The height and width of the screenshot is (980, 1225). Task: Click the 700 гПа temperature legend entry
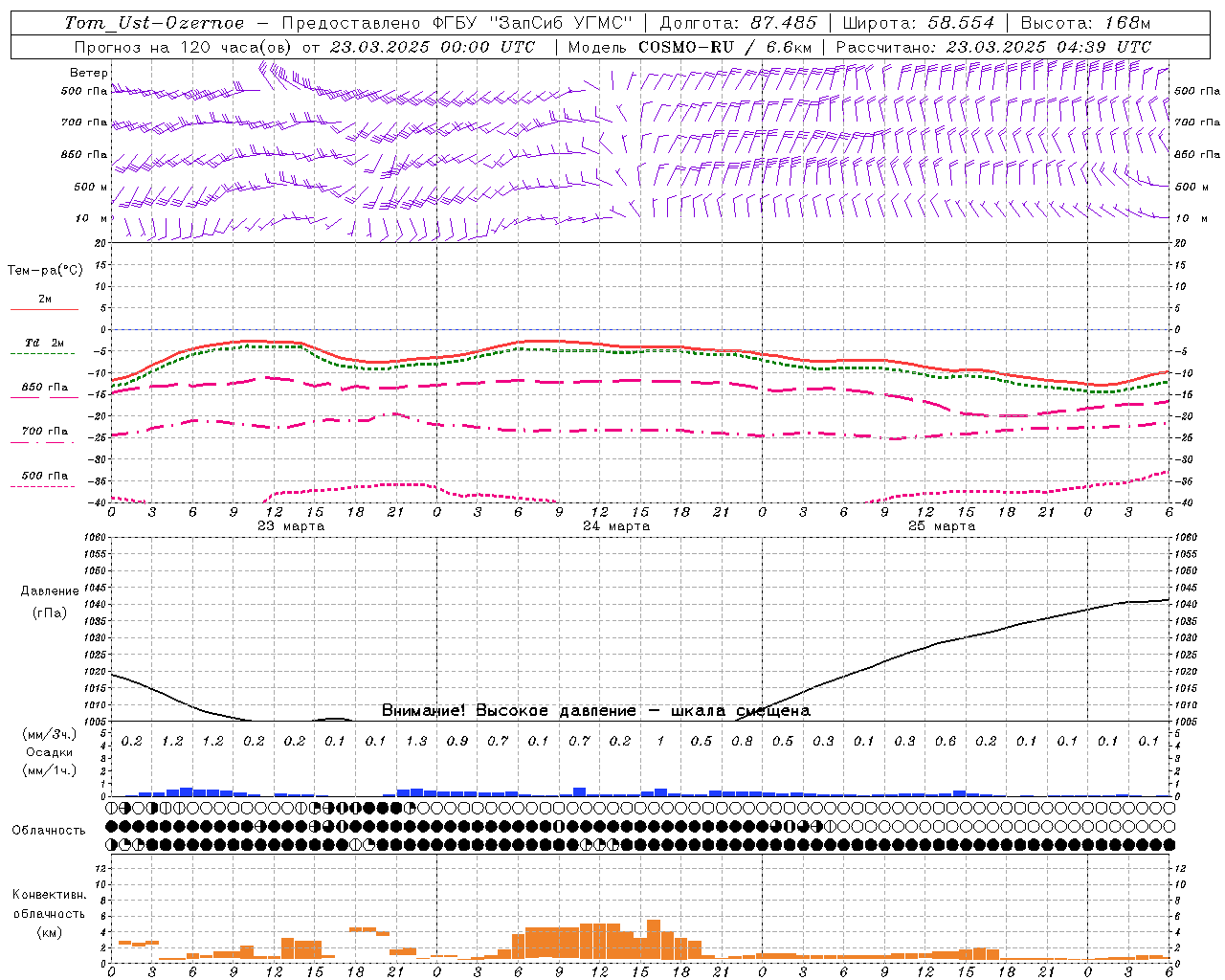pos(45,432)
